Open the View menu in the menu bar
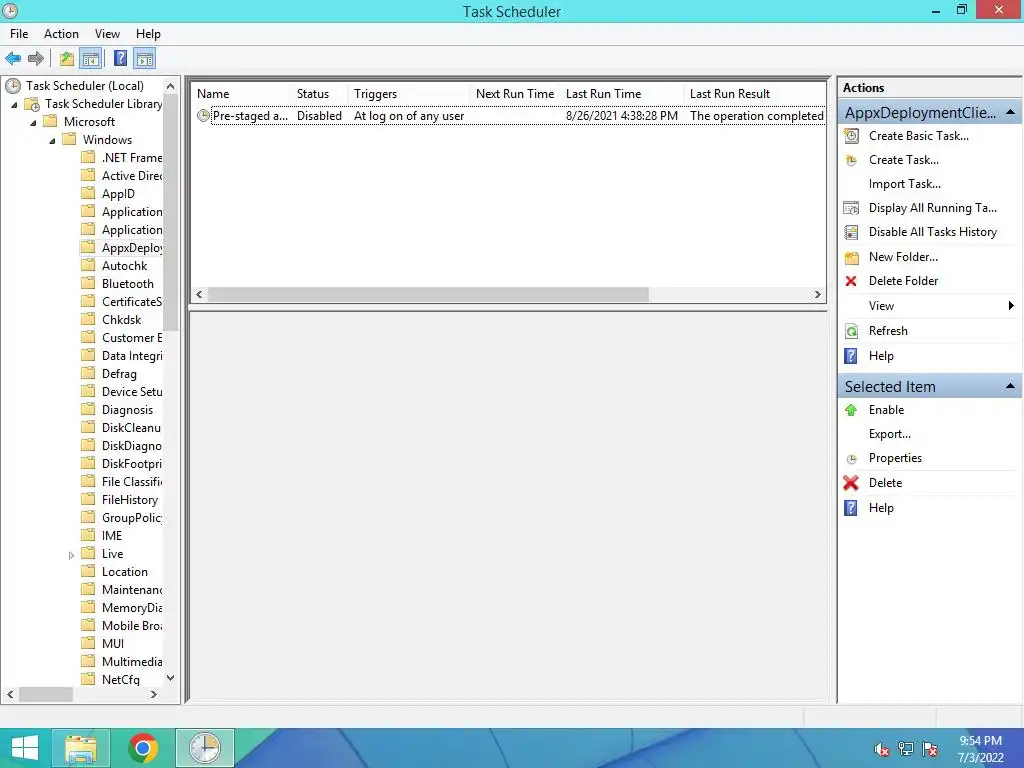 tap(107, 34)
